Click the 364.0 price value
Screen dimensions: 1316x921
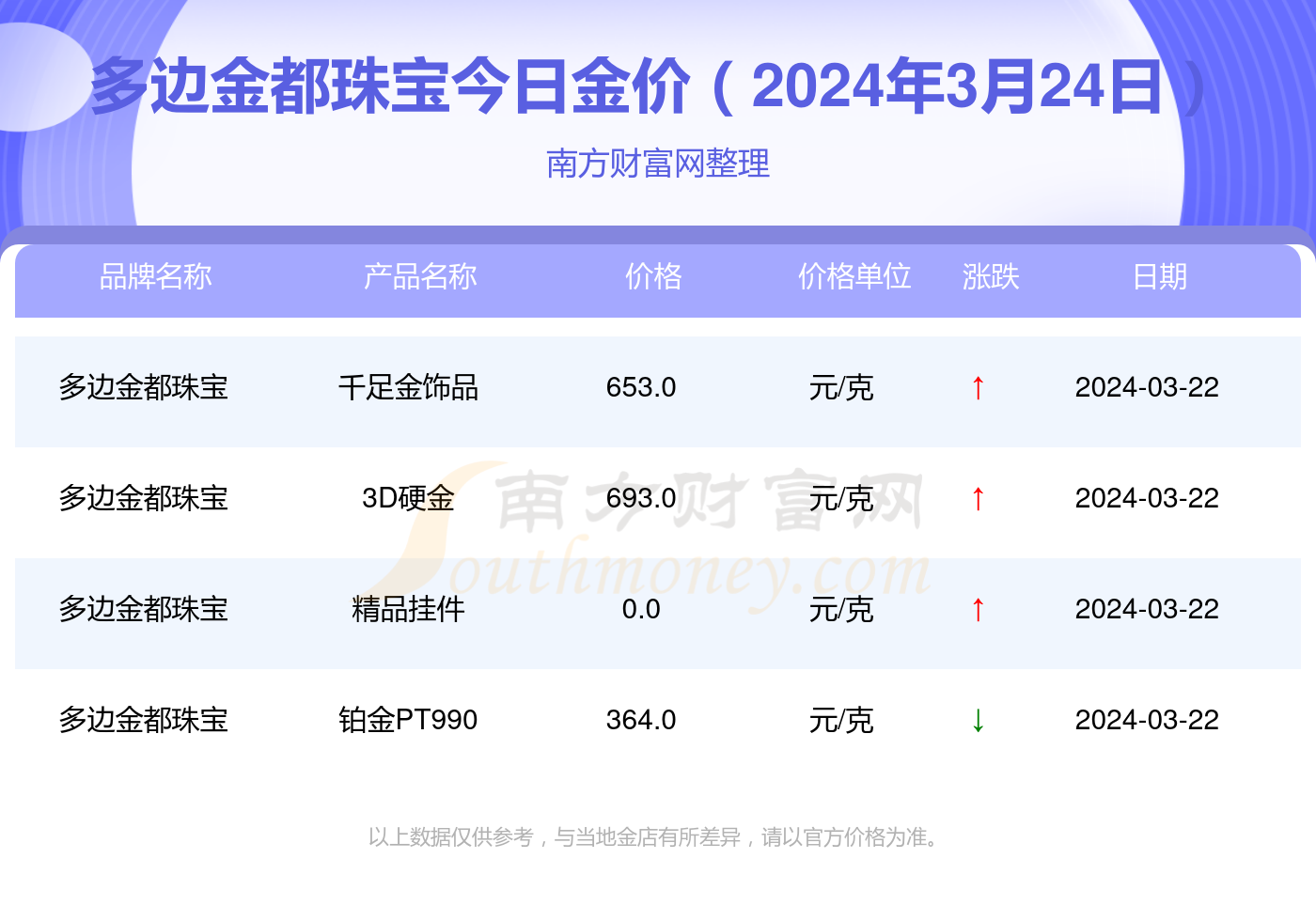tap(641, 720)
